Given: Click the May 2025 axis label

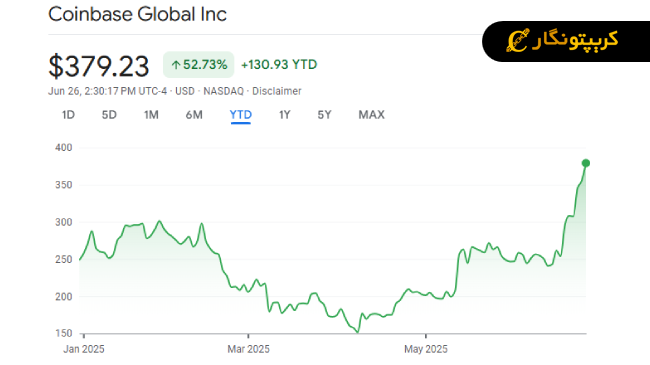Looking at the screenshot, I should tap(426, 349).
